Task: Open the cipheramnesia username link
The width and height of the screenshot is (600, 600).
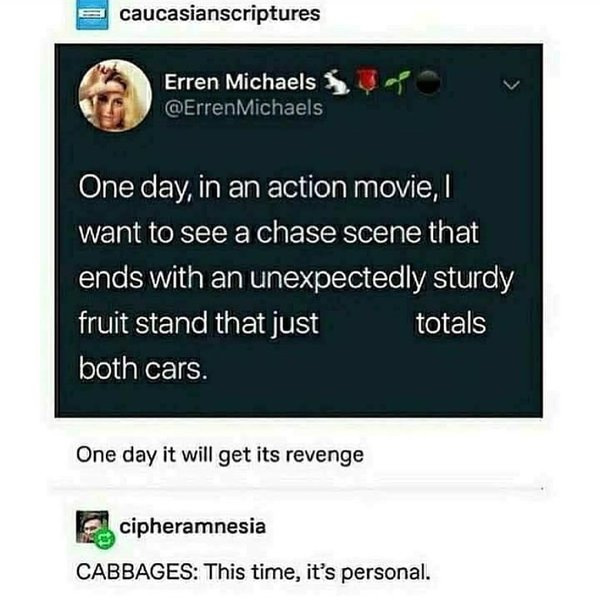Action: 192,527
